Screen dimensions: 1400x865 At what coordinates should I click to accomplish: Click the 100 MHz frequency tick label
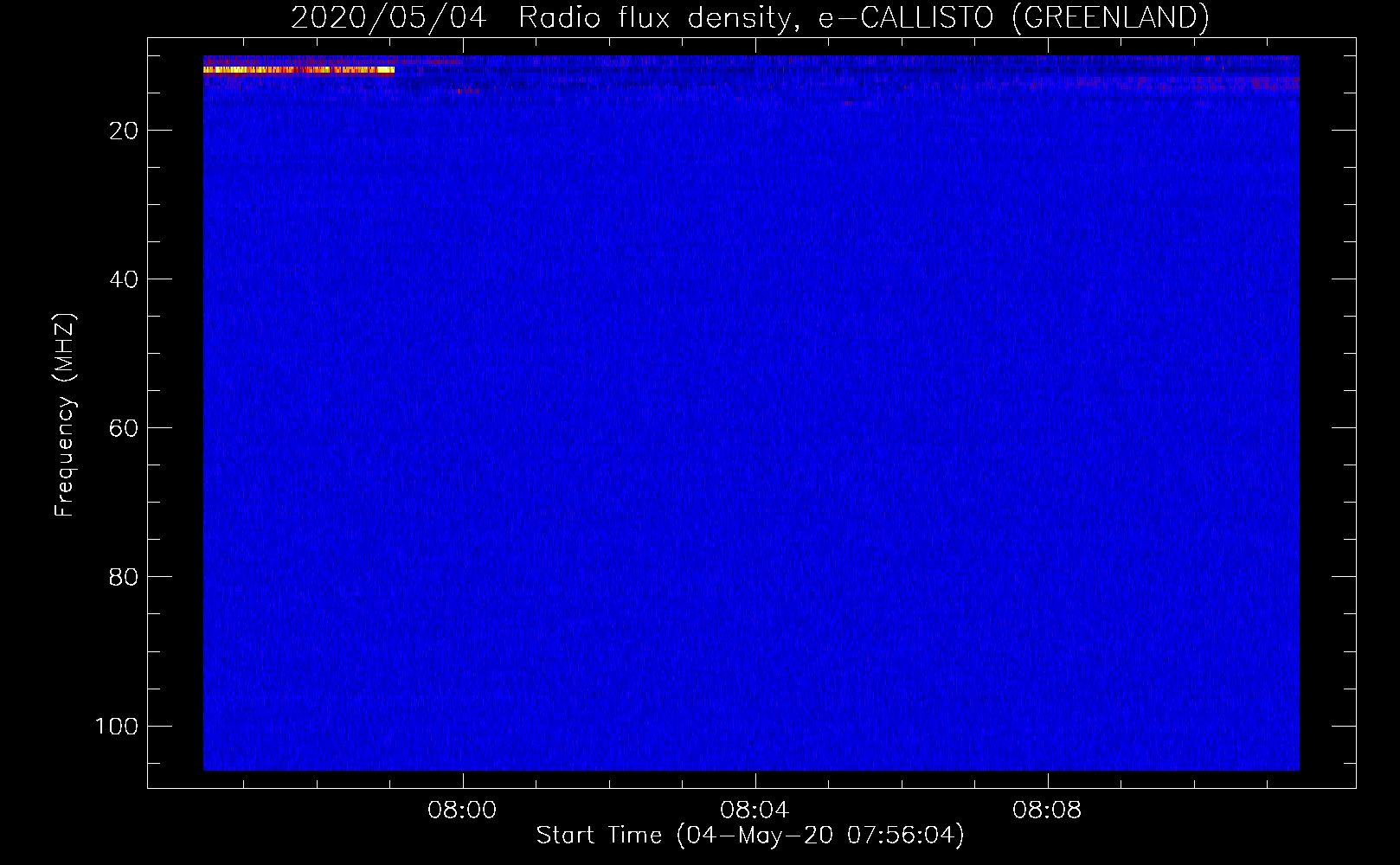(x=117, y=726)
